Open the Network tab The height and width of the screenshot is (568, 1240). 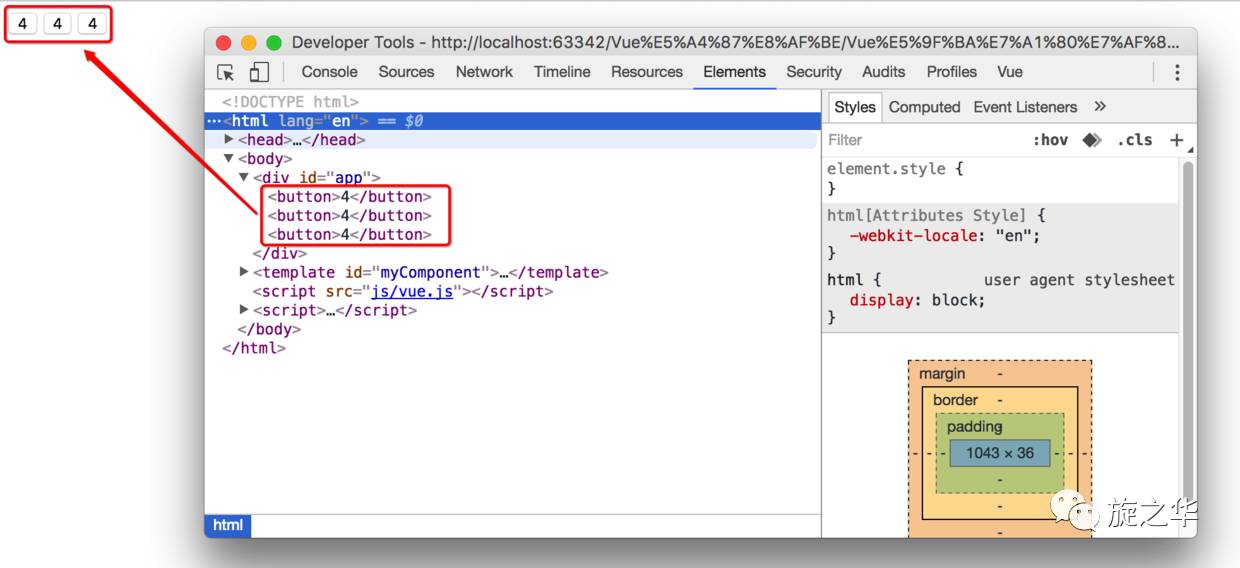pyautogui.click(x=484, y=72)
